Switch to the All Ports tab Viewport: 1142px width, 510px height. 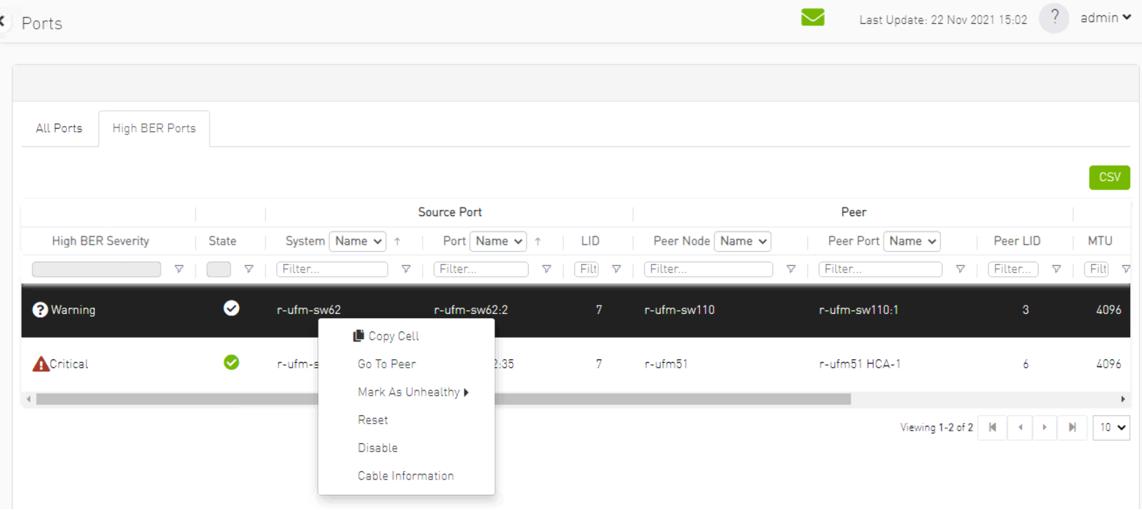(x=59, y=128)
